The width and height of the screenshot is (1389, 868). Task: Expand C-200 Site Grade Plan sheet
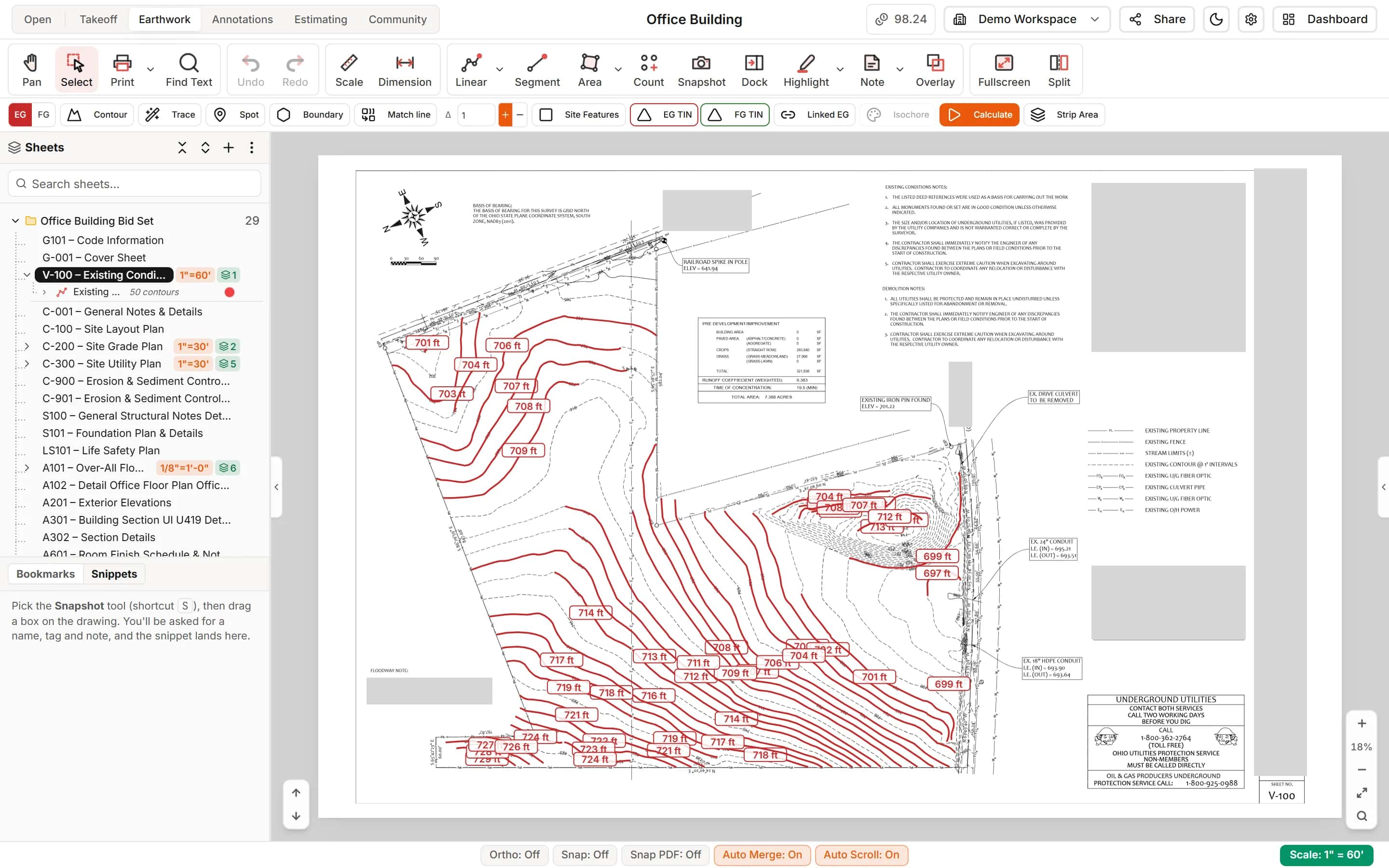(x=27, y=347)
